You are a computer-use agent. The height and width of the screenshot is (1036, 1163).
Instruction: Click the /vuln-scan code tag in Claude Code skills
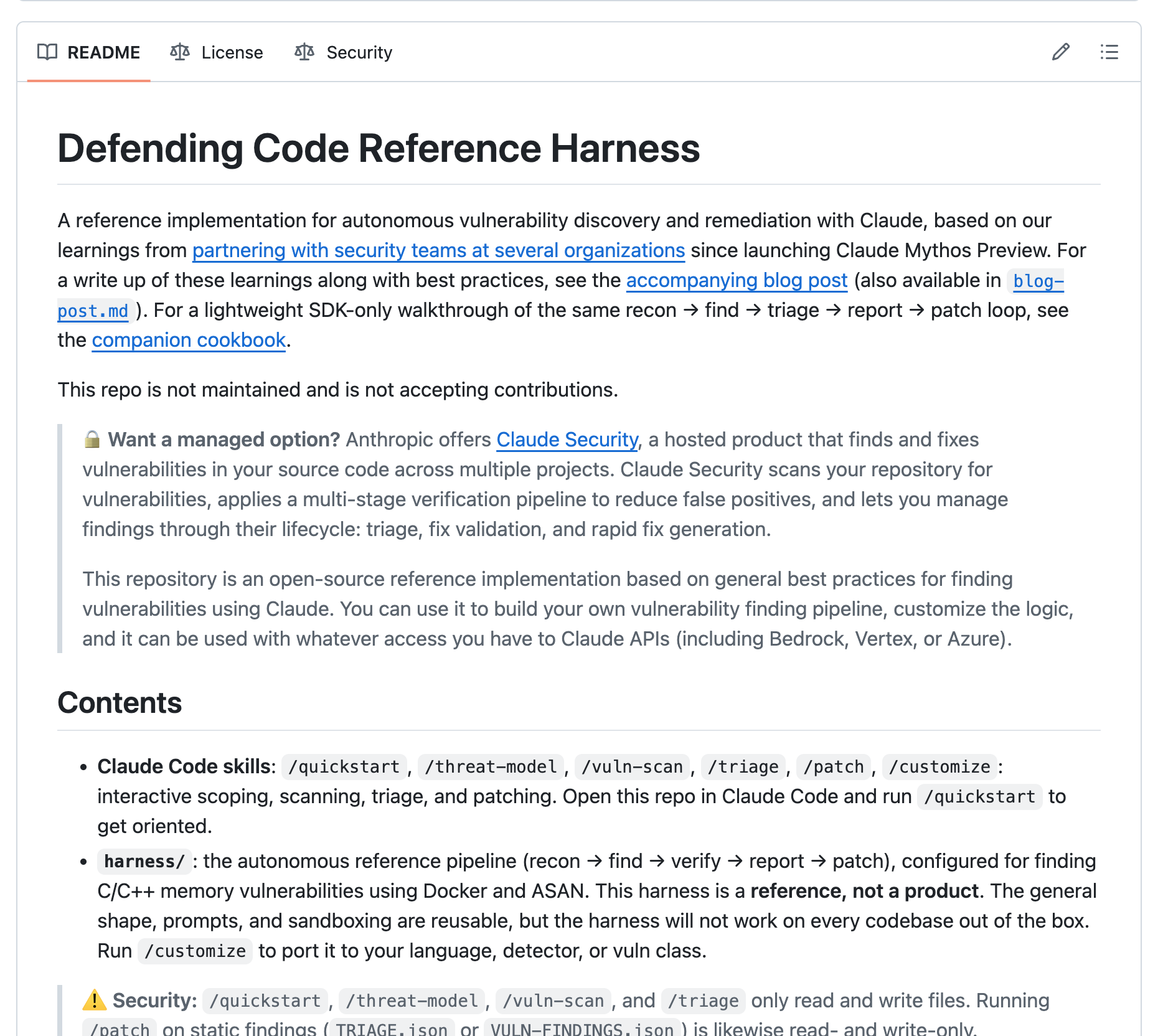[632, 766]
